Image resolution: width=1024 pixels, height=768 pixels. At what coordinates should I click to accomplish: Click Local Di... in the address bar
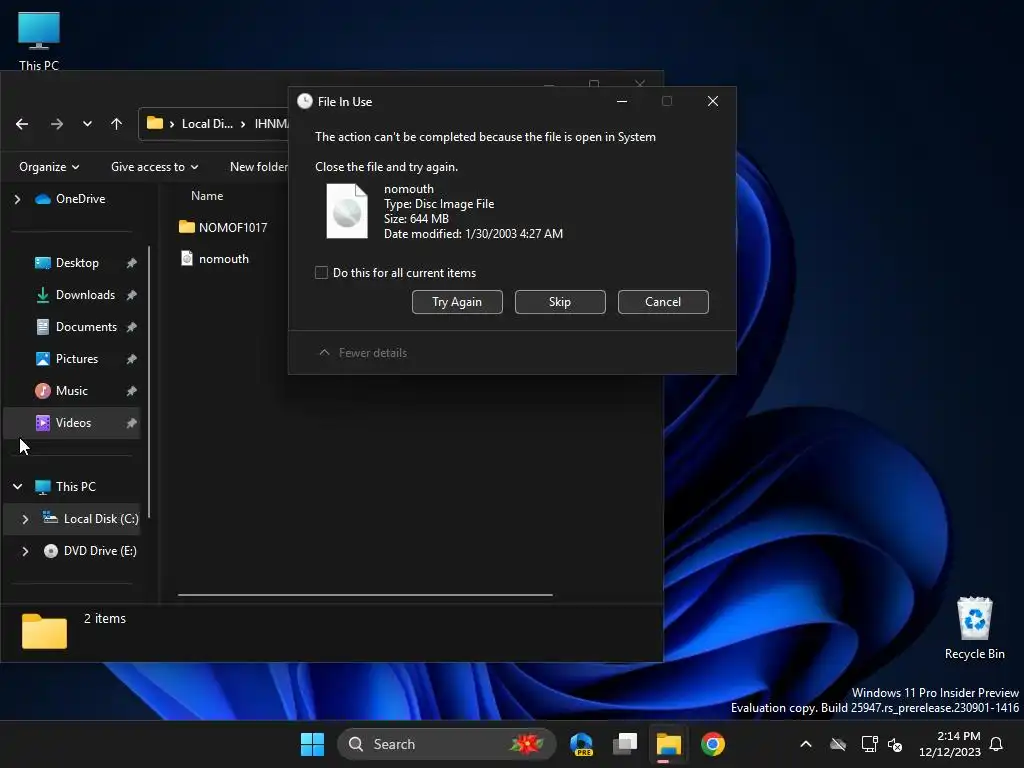tap(207, 123)
